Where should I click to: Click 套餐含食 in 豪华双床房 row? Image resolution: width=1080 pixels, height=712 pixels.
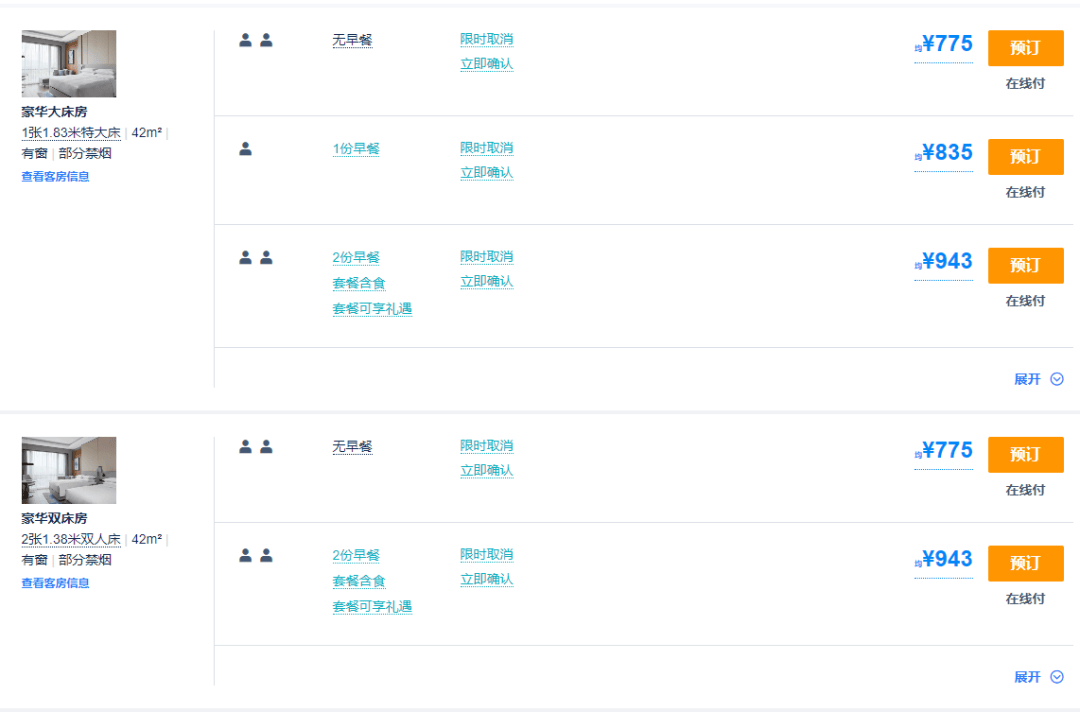[x=359, y=581]
